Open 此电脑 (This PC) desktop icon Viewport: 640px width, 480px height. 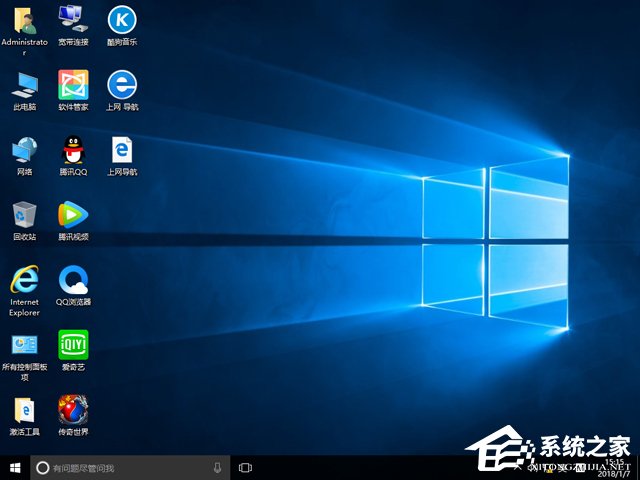click(x=24, y=84)
